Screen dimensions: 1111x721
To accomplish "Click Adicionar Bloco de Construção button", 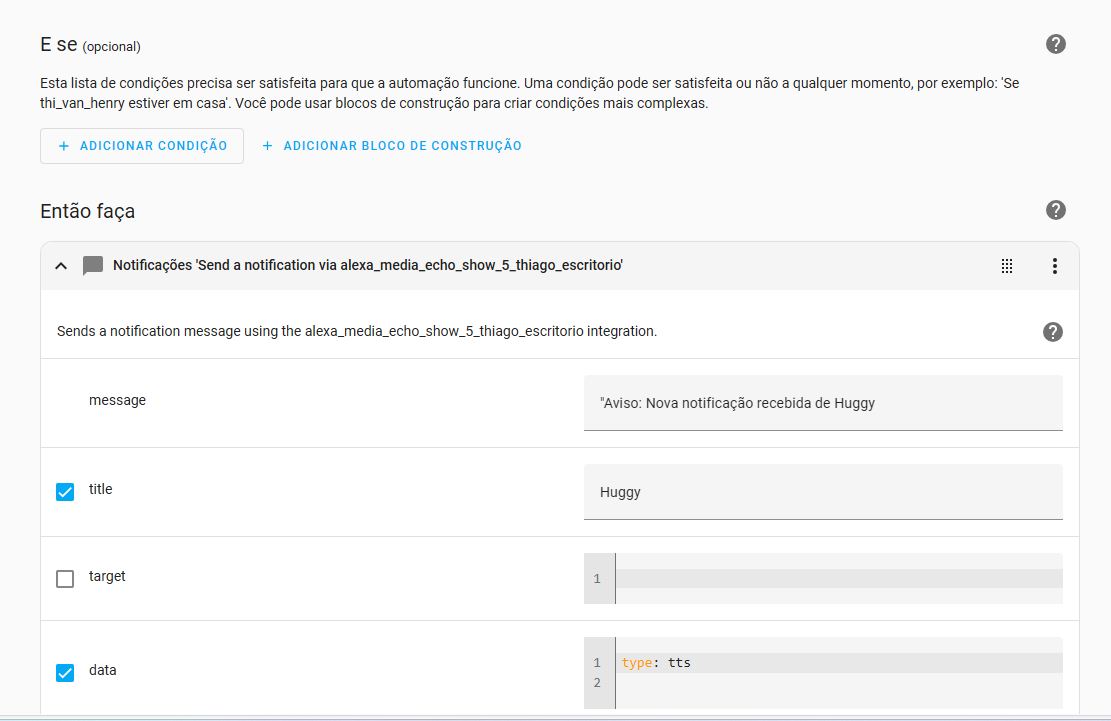I will (392, 146).
